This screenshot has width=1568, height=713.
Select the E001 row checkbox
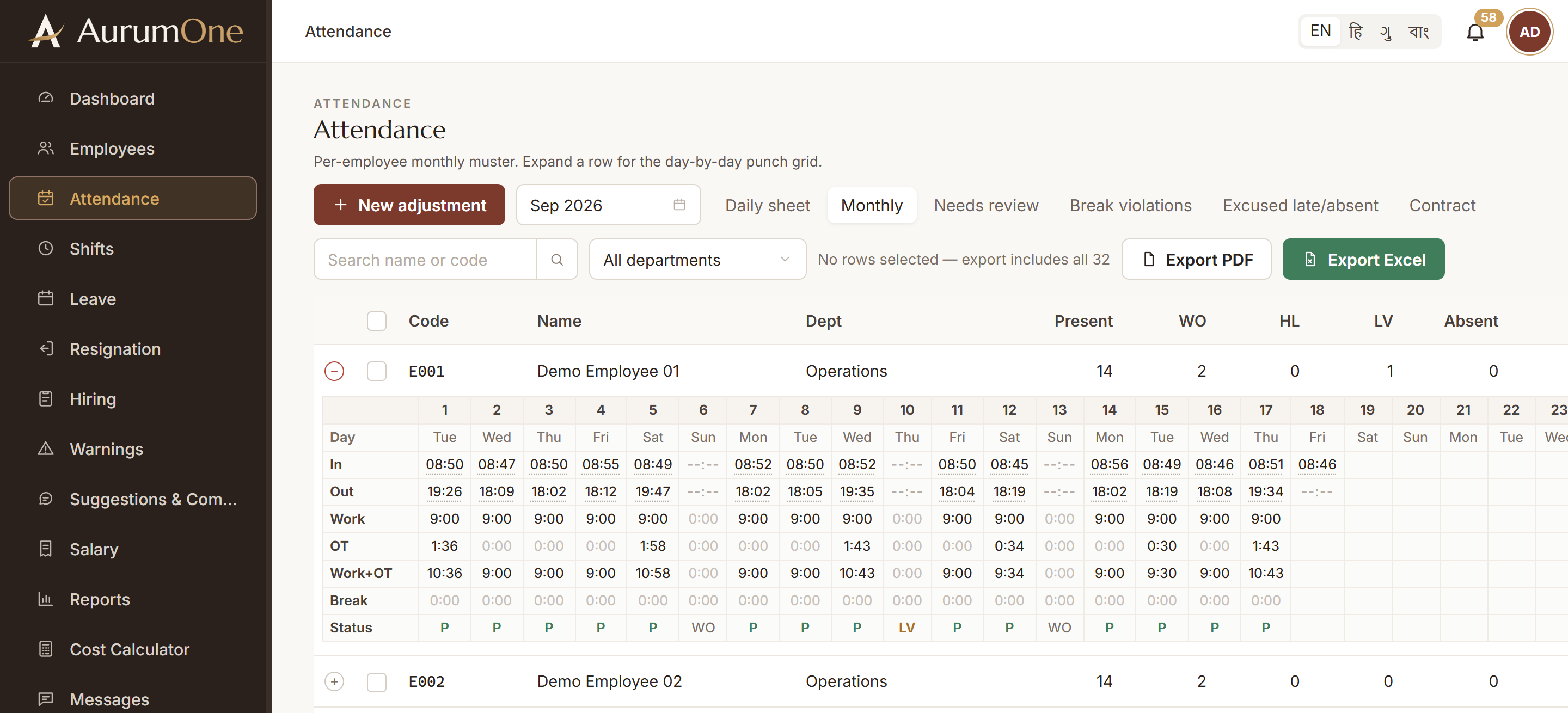[x=377, y=371]
